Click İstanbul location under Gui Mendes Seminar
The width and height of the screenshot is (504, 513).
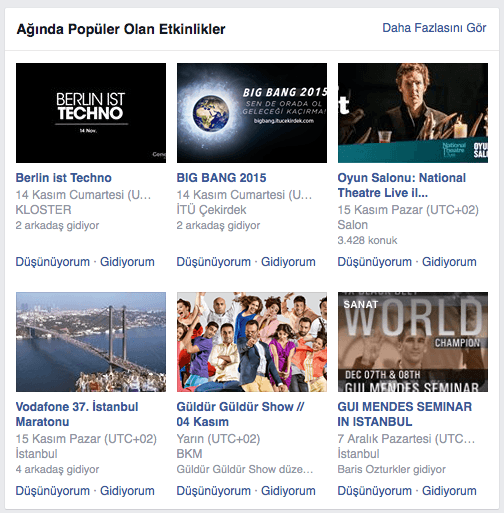358,454
